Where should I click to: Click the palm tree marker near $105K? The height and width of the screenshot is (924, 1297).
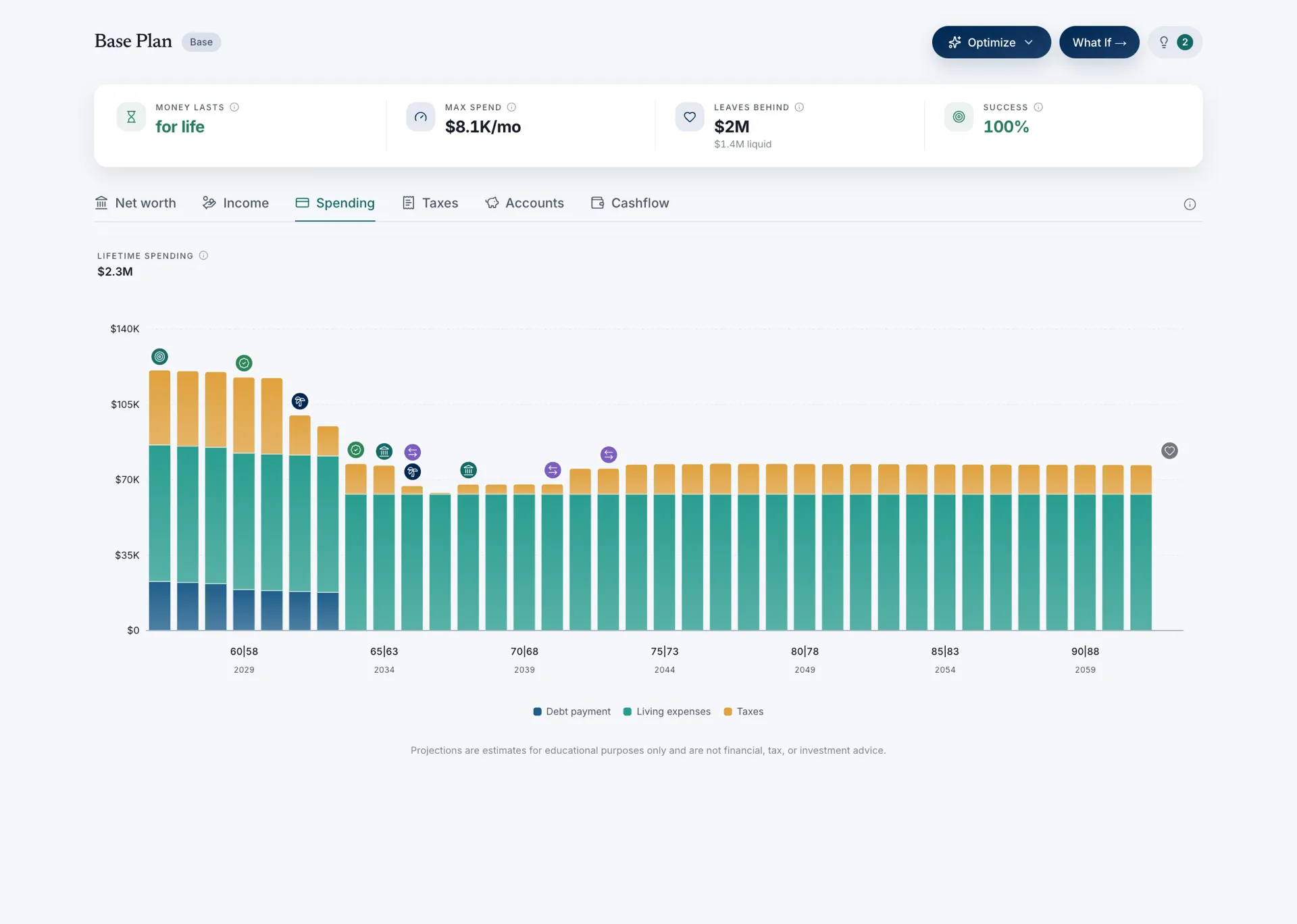300,401
